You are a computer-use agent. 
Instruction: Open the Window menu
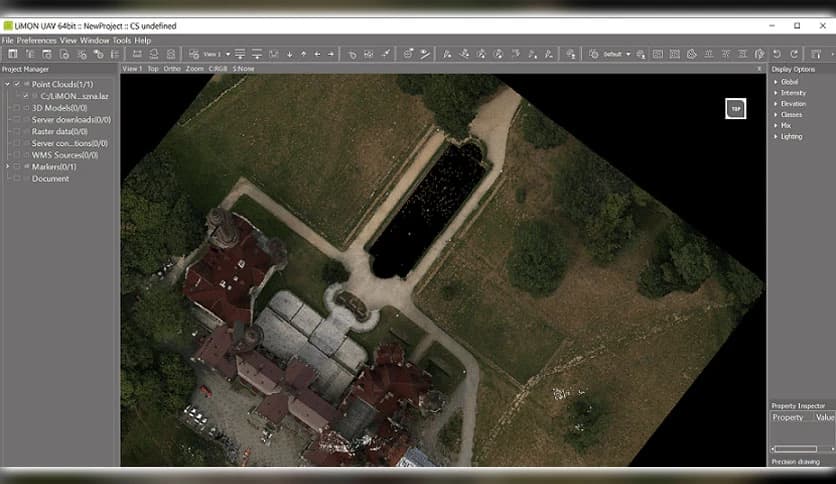click(x=94, y=41)
